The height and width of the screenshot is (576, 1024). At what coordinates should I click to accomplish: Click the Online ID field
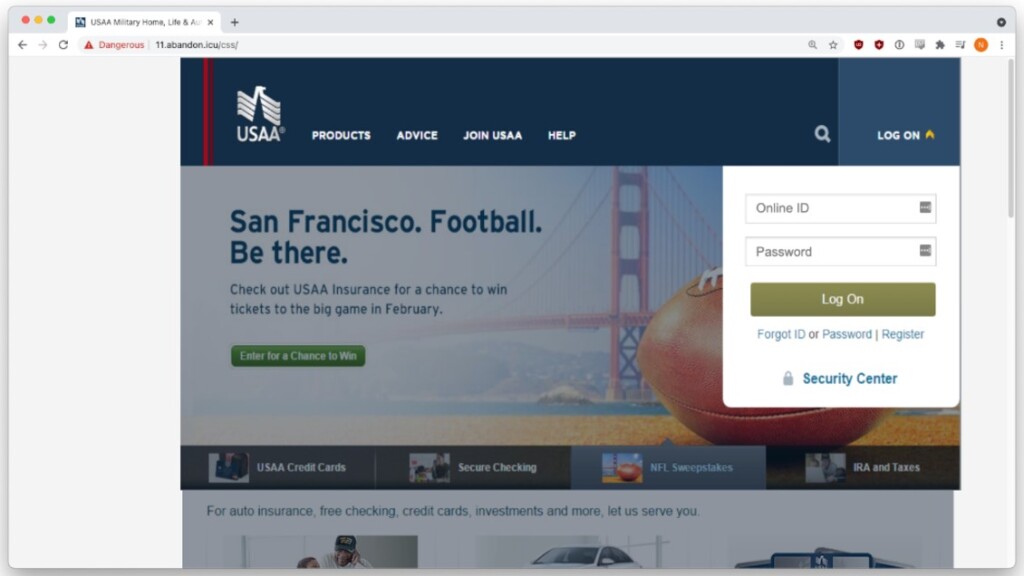pyautogui.click(x=840, y=208)
